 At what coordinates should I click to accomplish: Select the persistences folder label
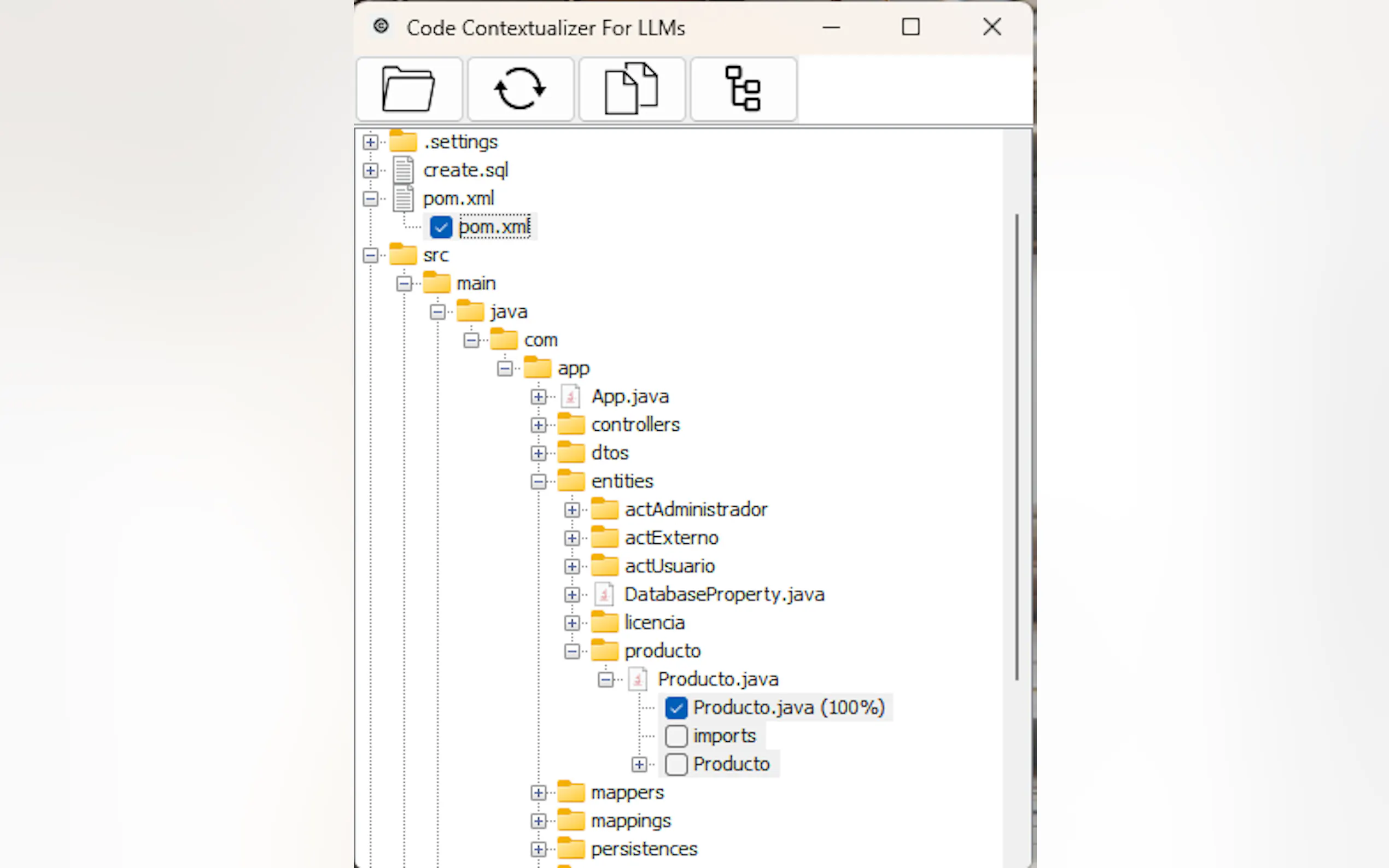click(x=644, y=849)
